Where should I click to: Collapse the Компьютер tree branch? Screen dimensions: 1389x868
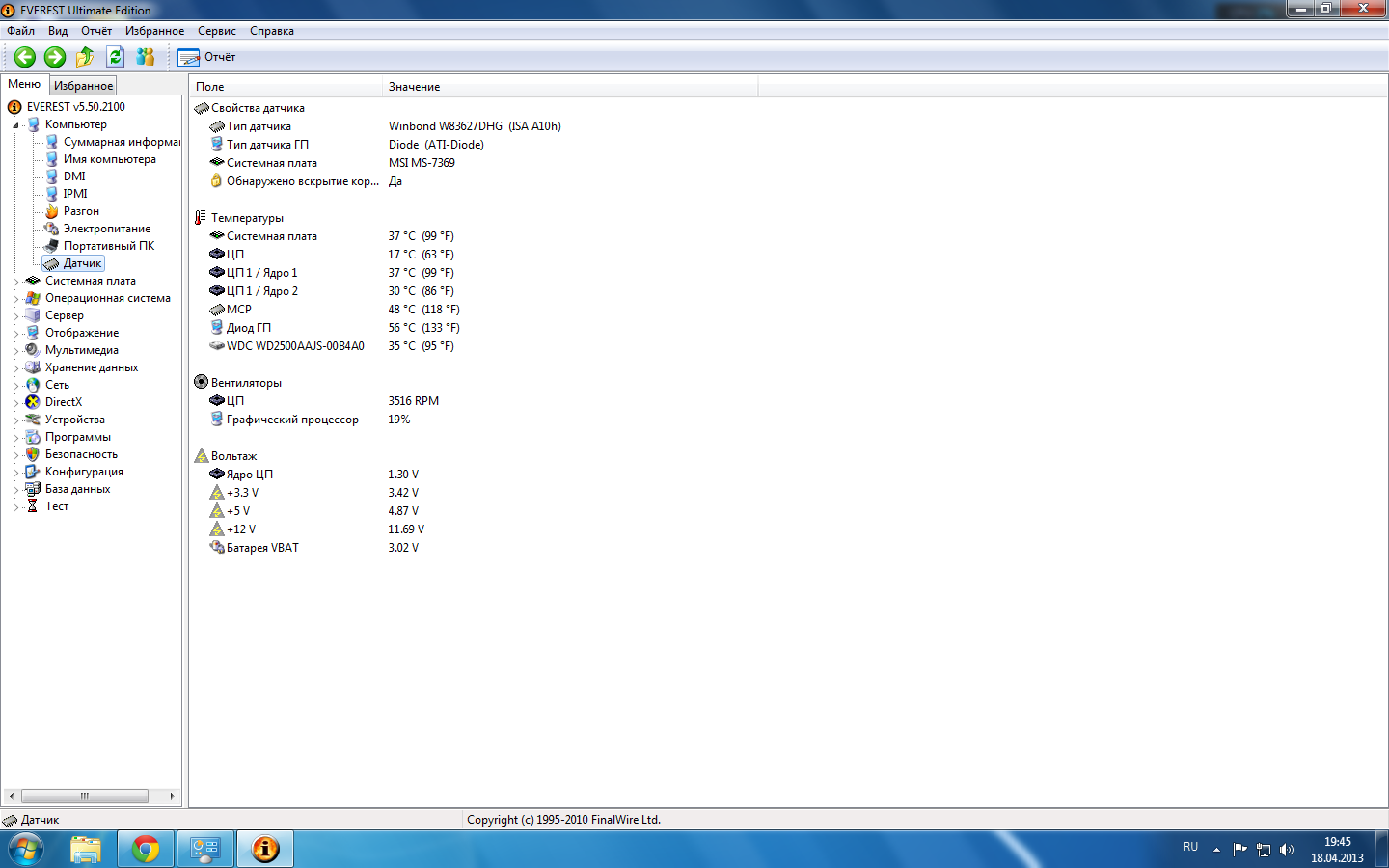click(x=15, y=125)
